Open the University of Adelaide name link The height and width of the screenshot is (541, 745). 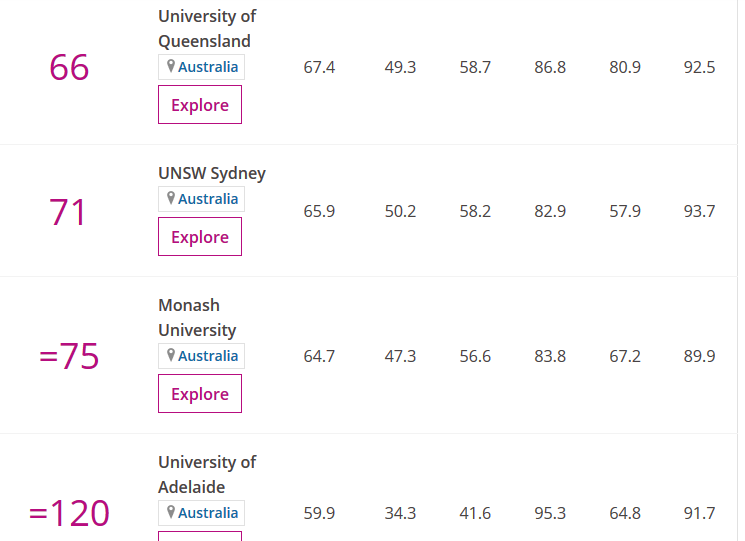(206, 475)
